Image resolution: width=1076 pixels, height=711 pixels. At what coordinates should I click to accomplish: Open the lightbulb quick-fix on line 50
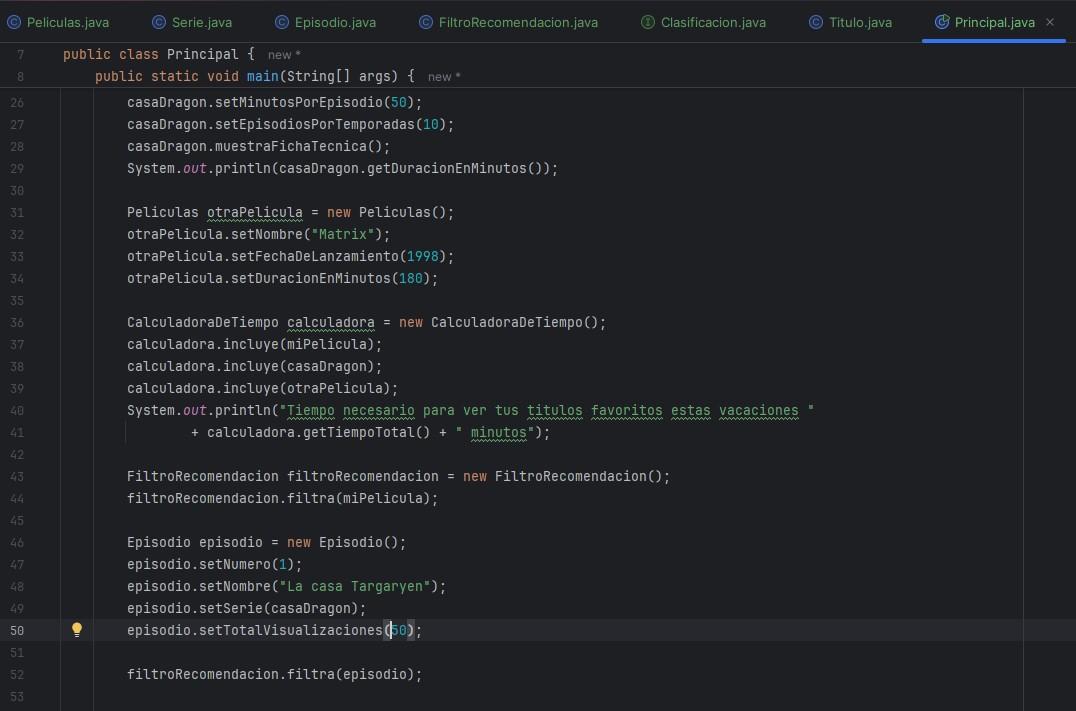[77, 629]
